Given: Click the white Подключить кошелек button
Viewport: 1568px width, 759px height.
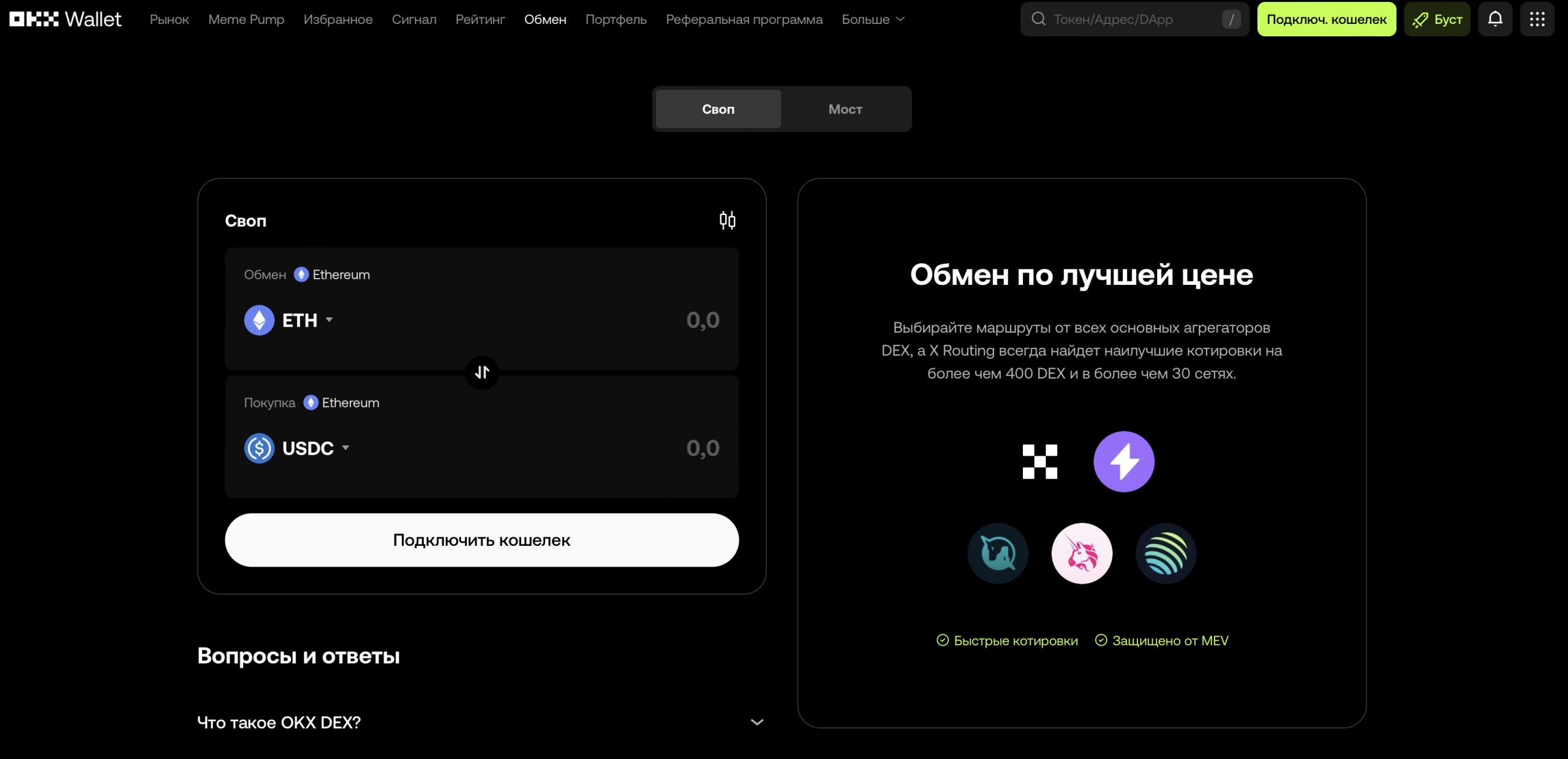Looking at the screenshot, I should tap(481, 540).
